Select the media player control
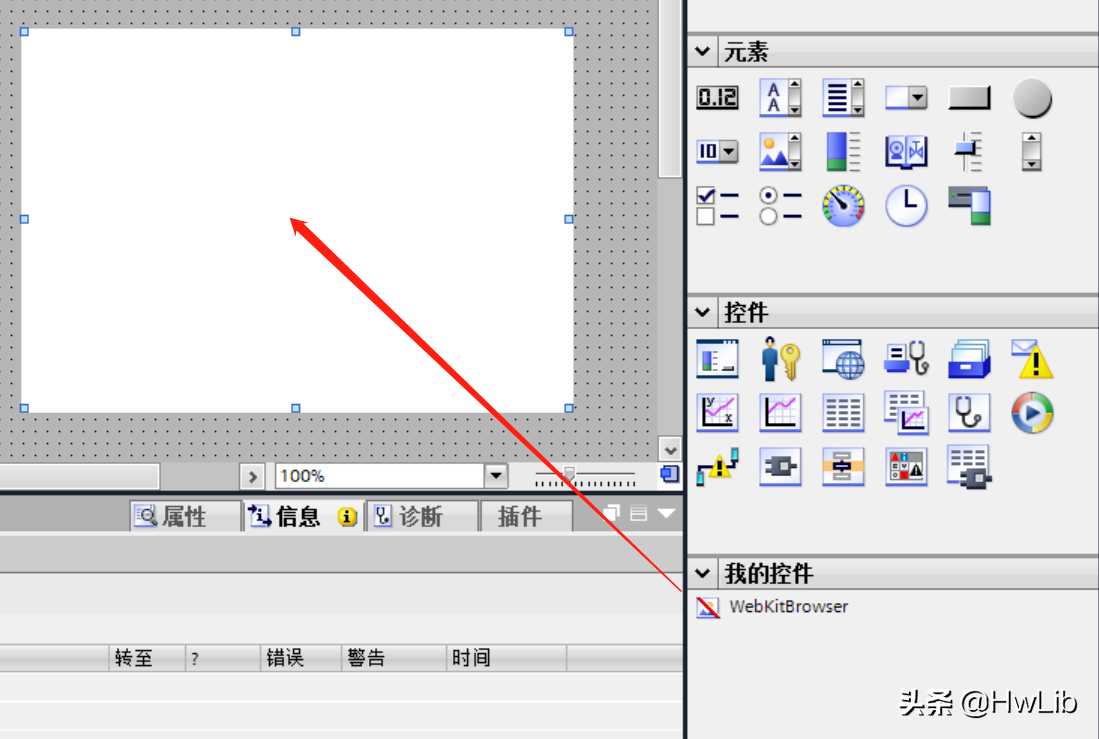 tap(1032, 413)
